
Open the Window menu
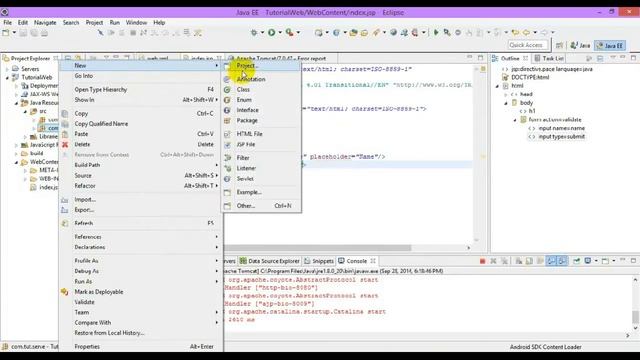click(136, 22)
